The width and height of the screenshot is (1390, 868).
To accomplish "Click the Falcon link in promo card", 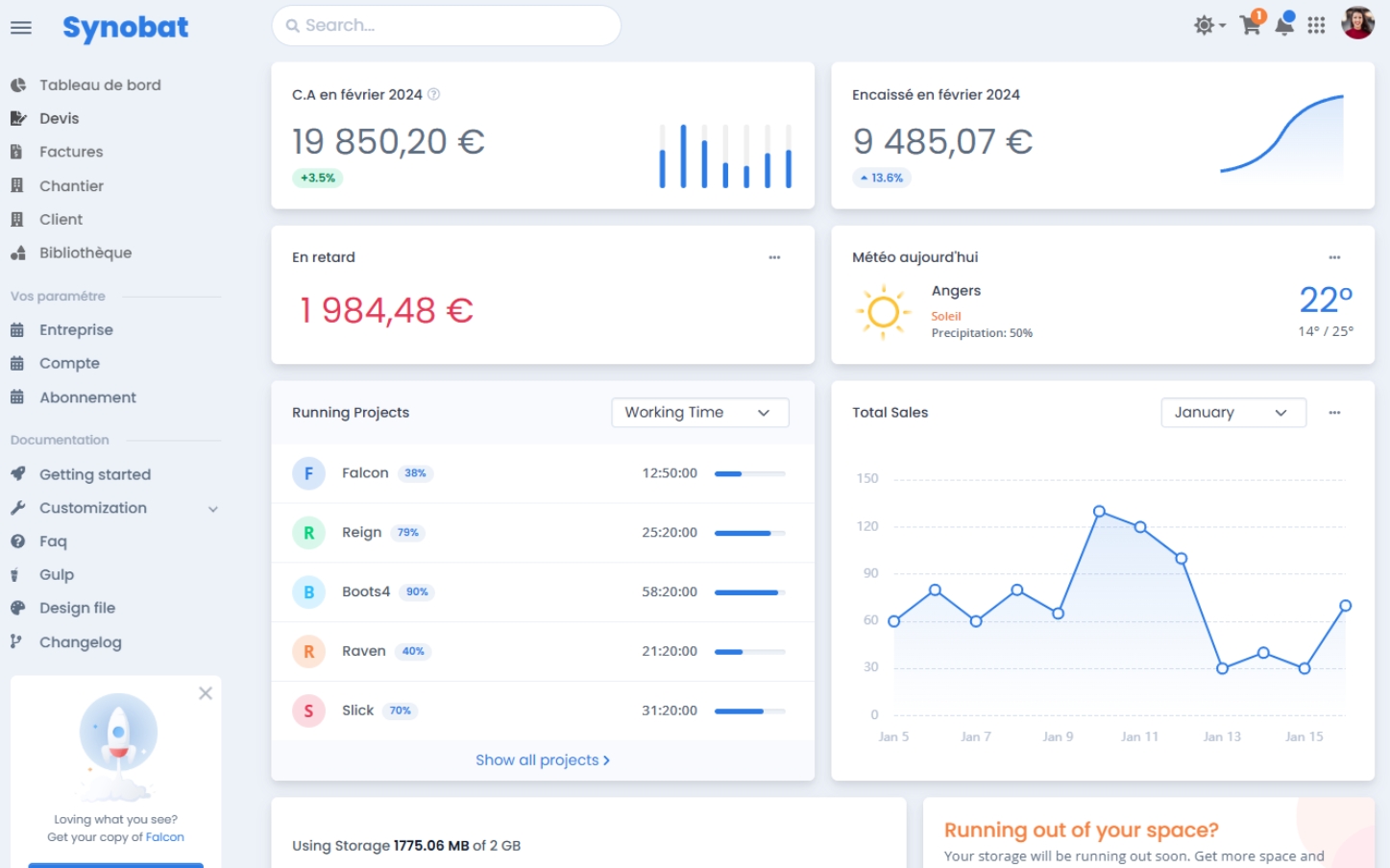I will click(164, 837).
